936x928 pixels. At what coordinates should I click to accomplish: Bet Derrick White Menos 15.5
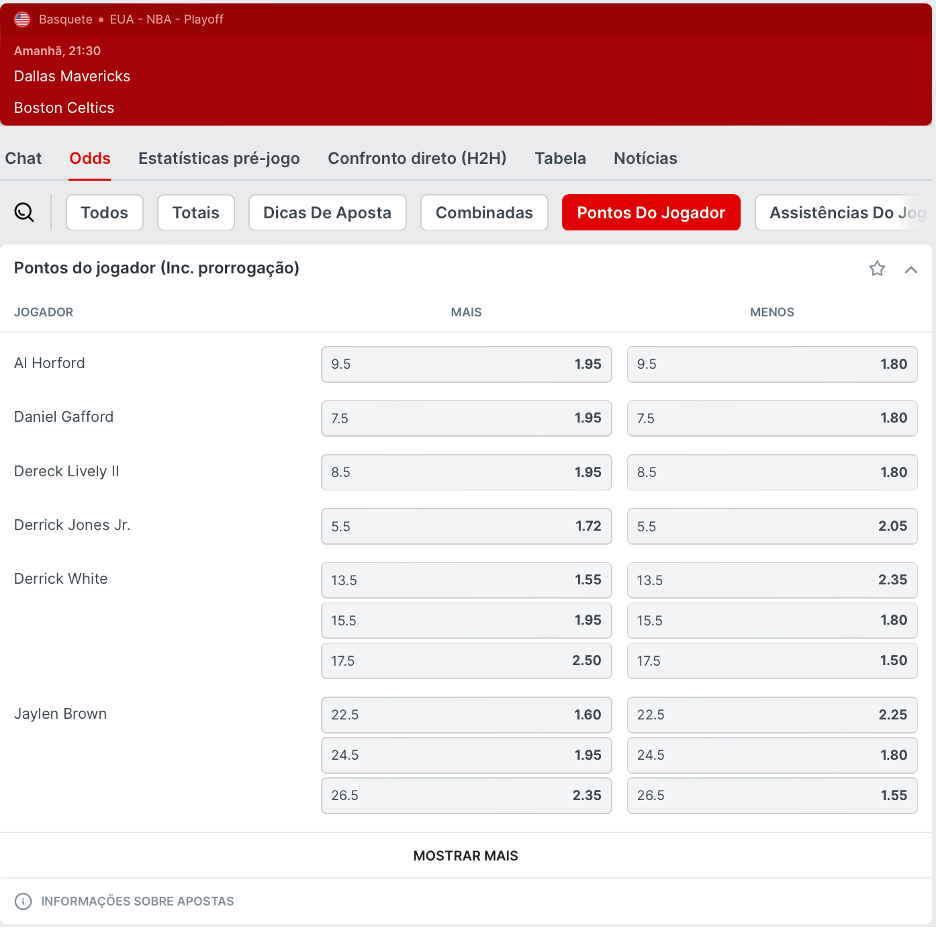[x=772, y=620]
